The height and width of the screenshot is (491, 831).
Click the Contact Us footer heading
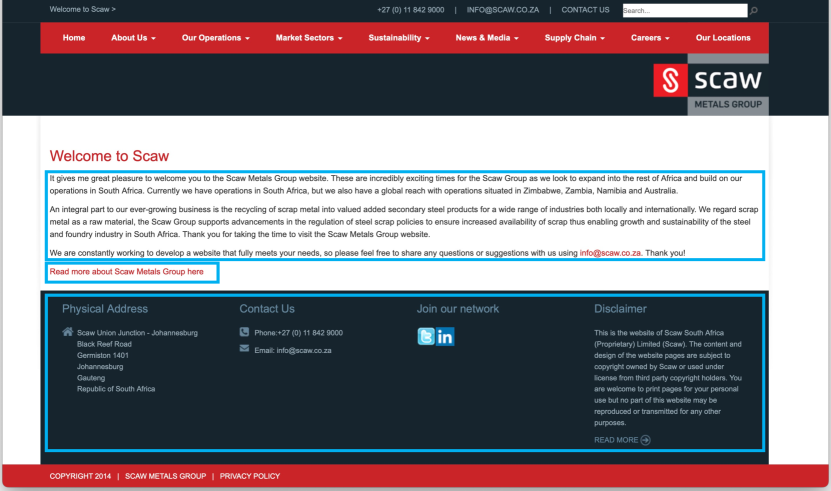(267, 309)
